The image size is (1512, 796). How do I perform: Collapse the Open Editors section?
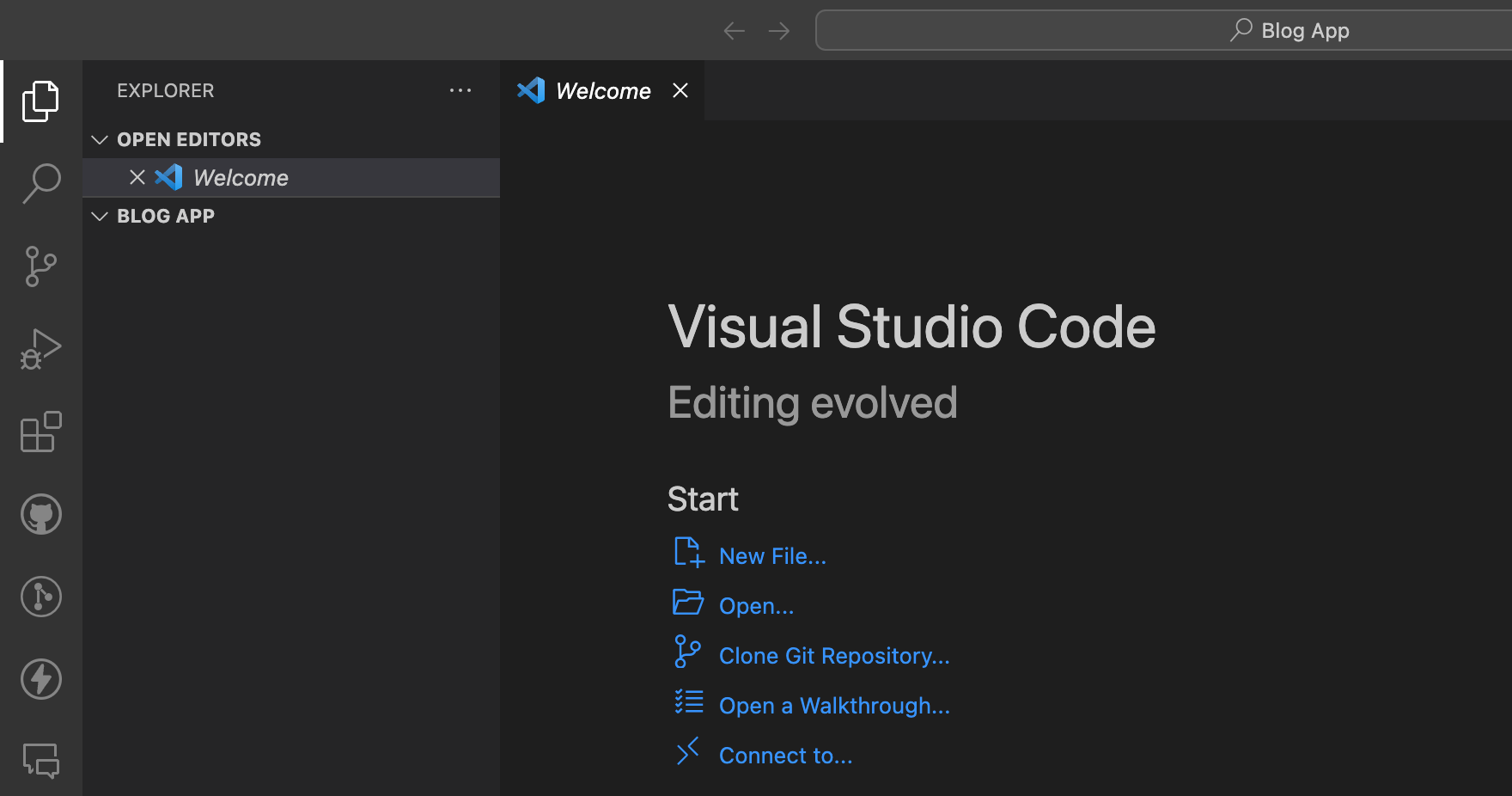click(100, 139)
